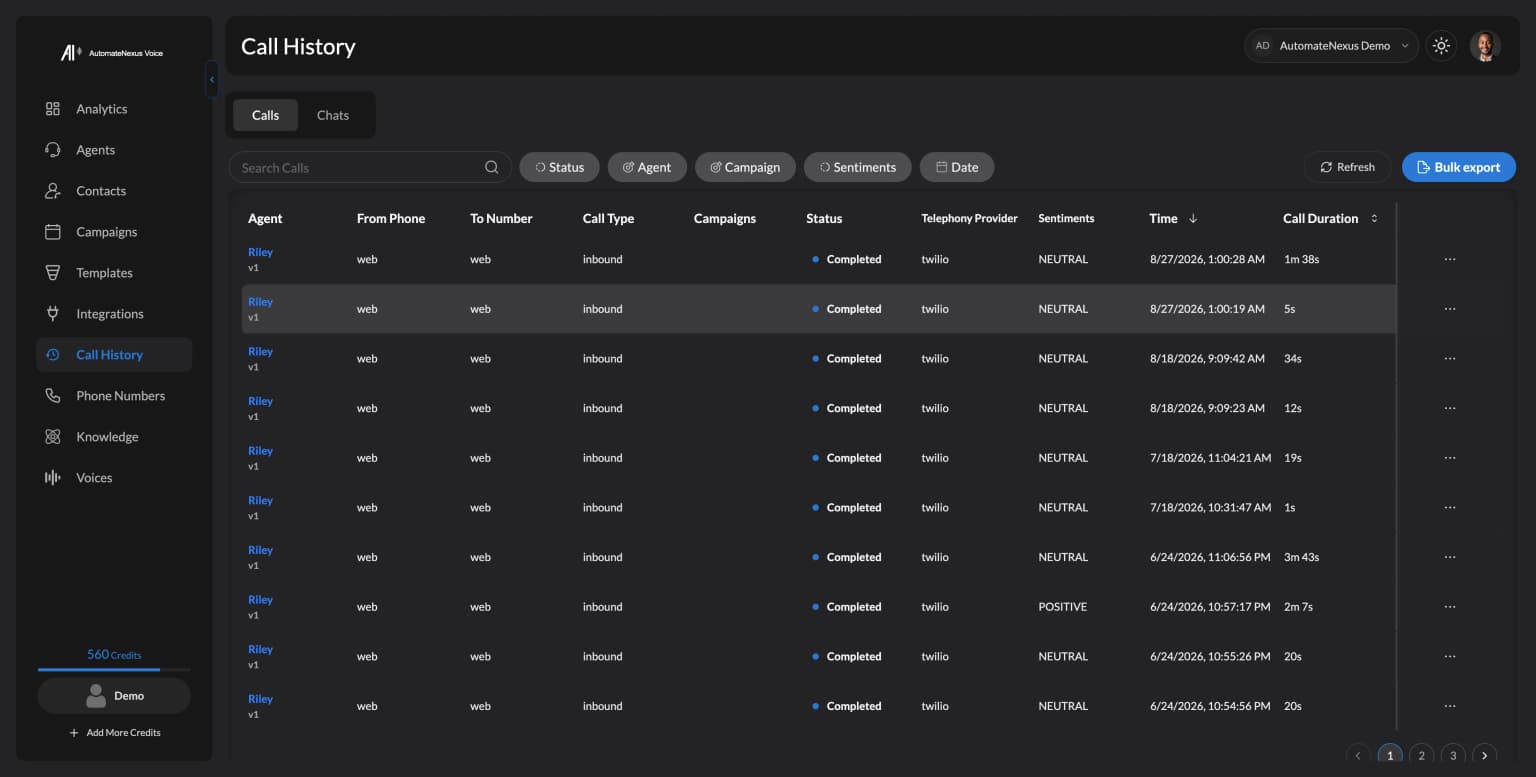Screen dimensions: 1536x777
Task: Go to pagination page 2
Action: [1421, 755]
